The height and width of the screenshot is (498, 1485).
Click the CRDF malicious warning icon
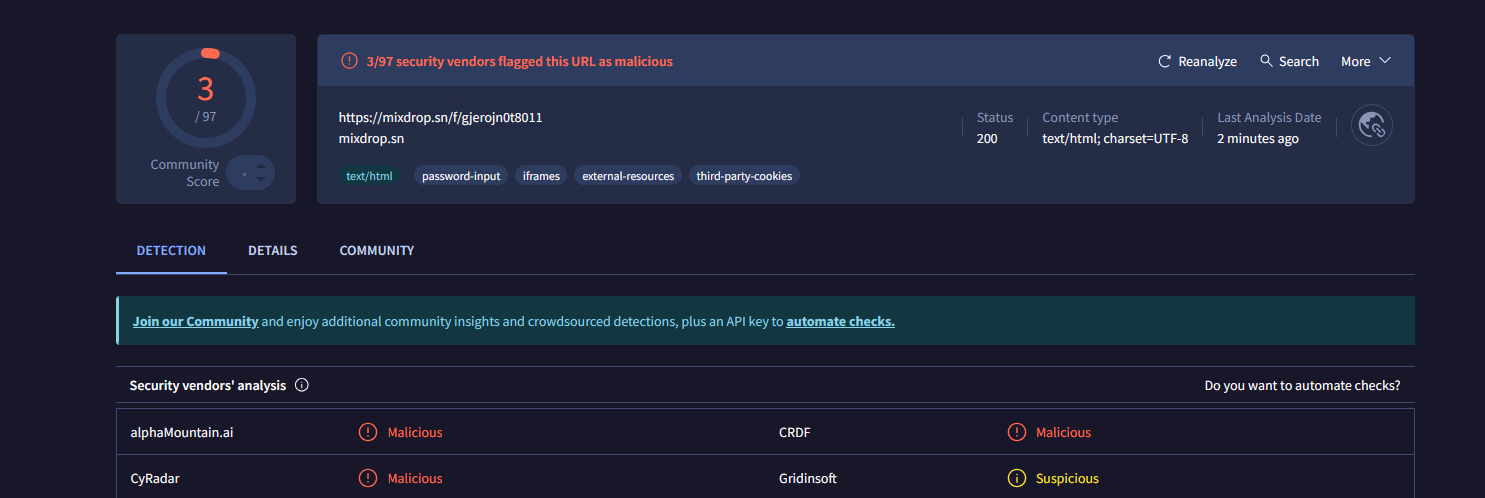(x=1016, y=432)
